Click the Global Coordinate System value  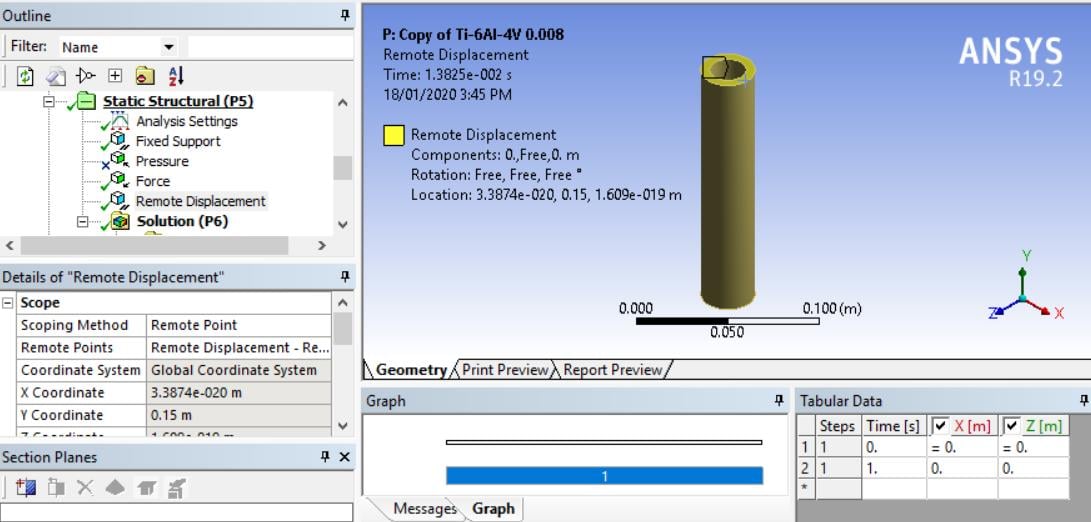click(x=239, y=370)
